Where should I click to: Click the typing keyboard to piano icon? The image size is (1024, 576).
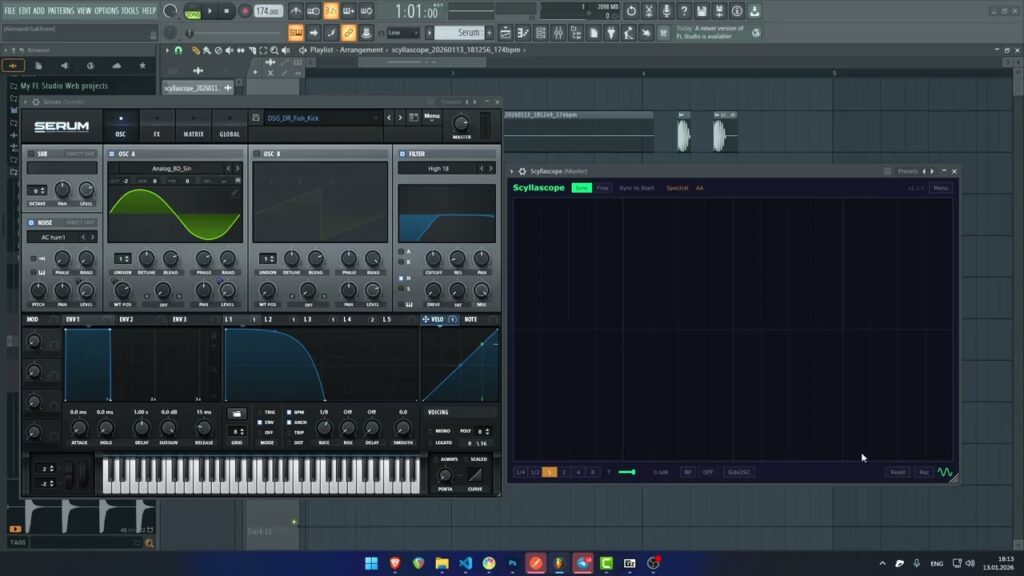coord(296,33)
